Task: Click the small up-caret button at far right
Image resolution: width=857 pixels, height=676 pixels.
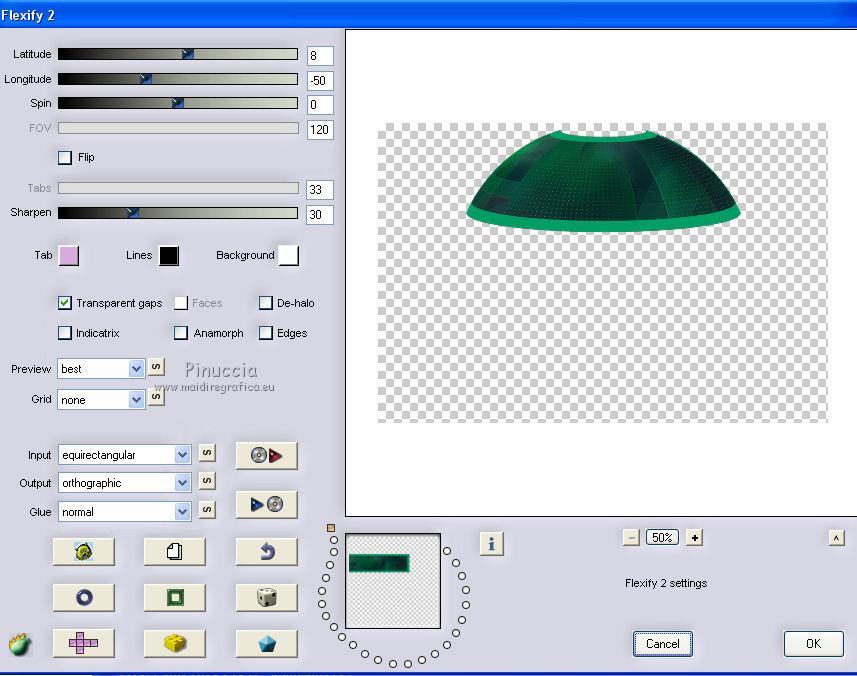Action: pos(836,538)
